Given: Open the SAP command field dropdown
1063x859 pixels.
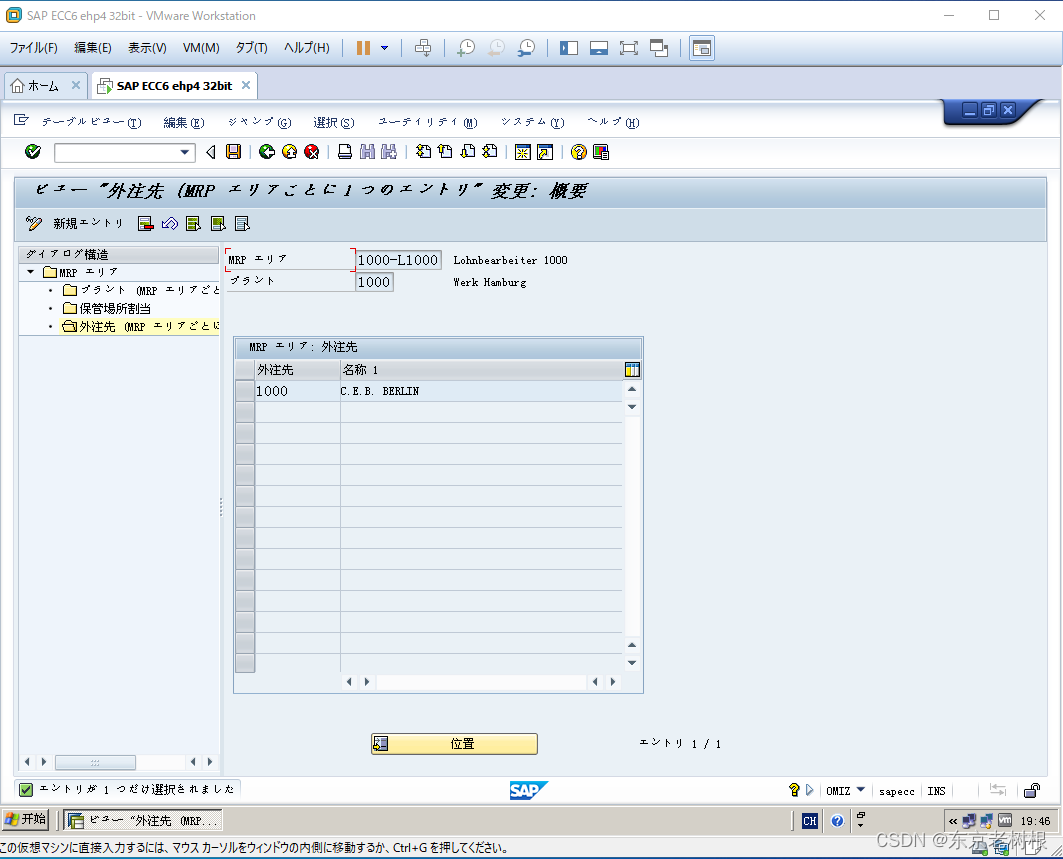Looking at the screenshot, I should point(184,153).
